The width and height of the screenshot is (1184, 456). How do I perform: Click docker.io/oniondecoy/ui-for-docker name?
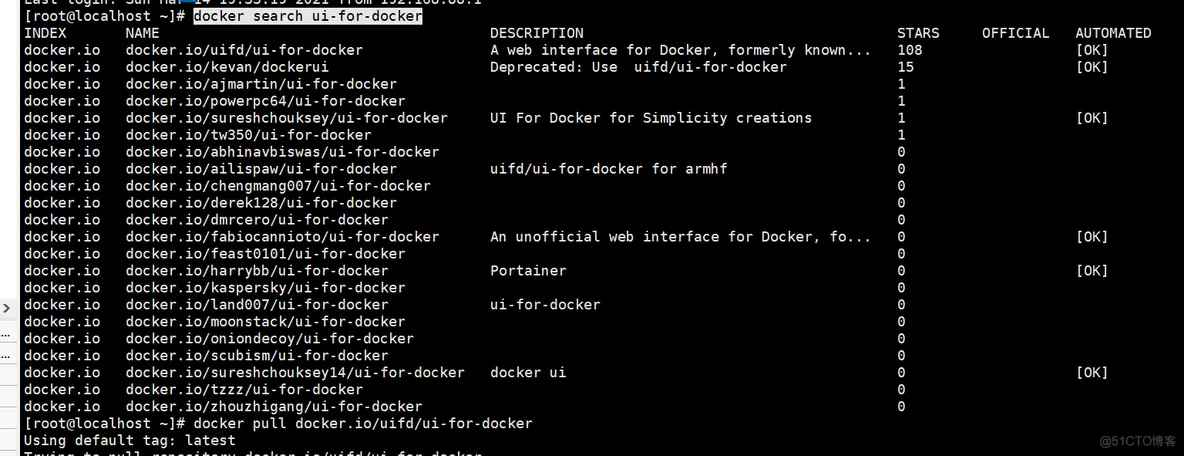pyautogui.click(x=270, y=339)
